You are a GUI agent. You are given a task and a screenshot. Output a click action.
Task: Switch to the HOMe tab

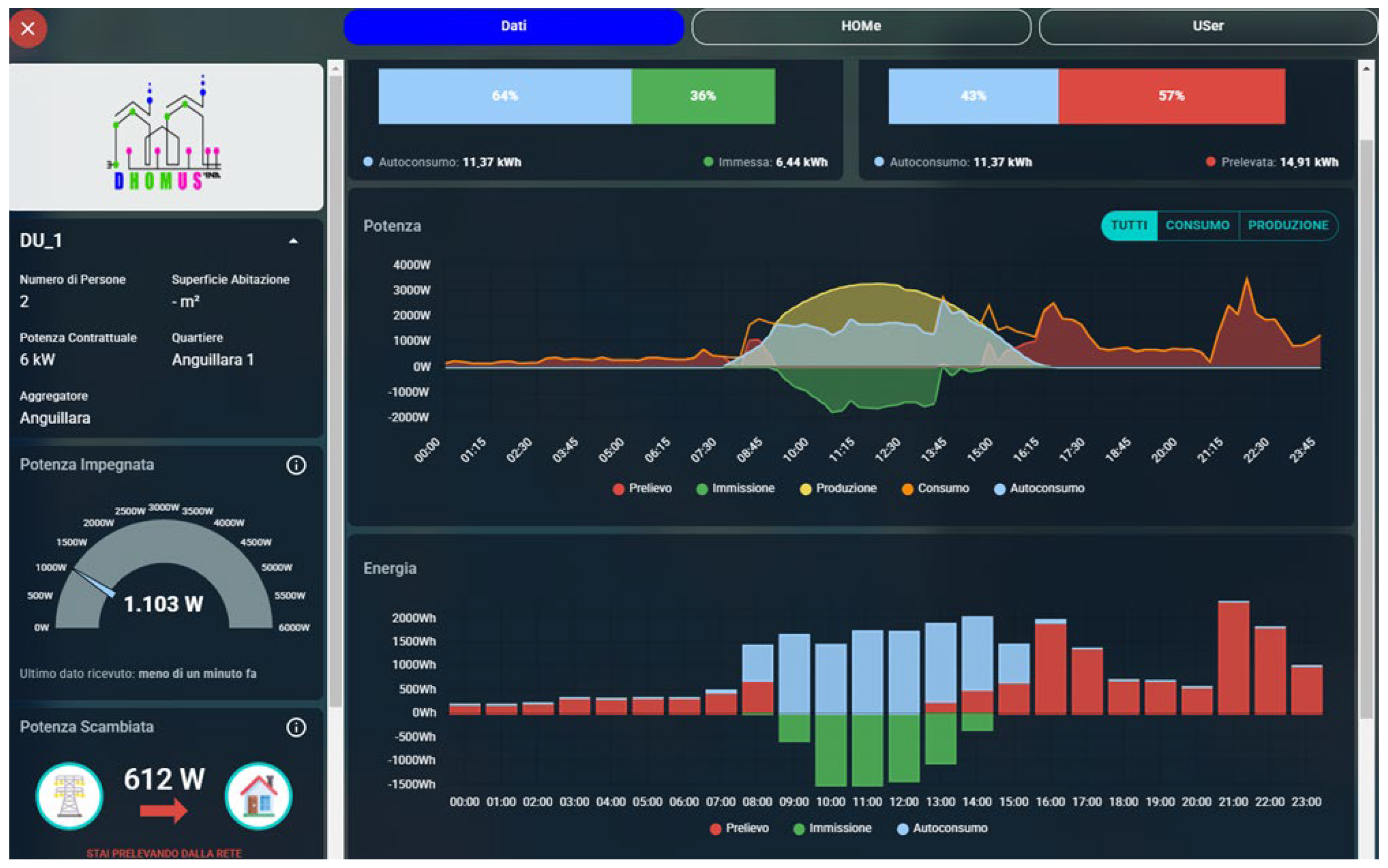point(860,26)
